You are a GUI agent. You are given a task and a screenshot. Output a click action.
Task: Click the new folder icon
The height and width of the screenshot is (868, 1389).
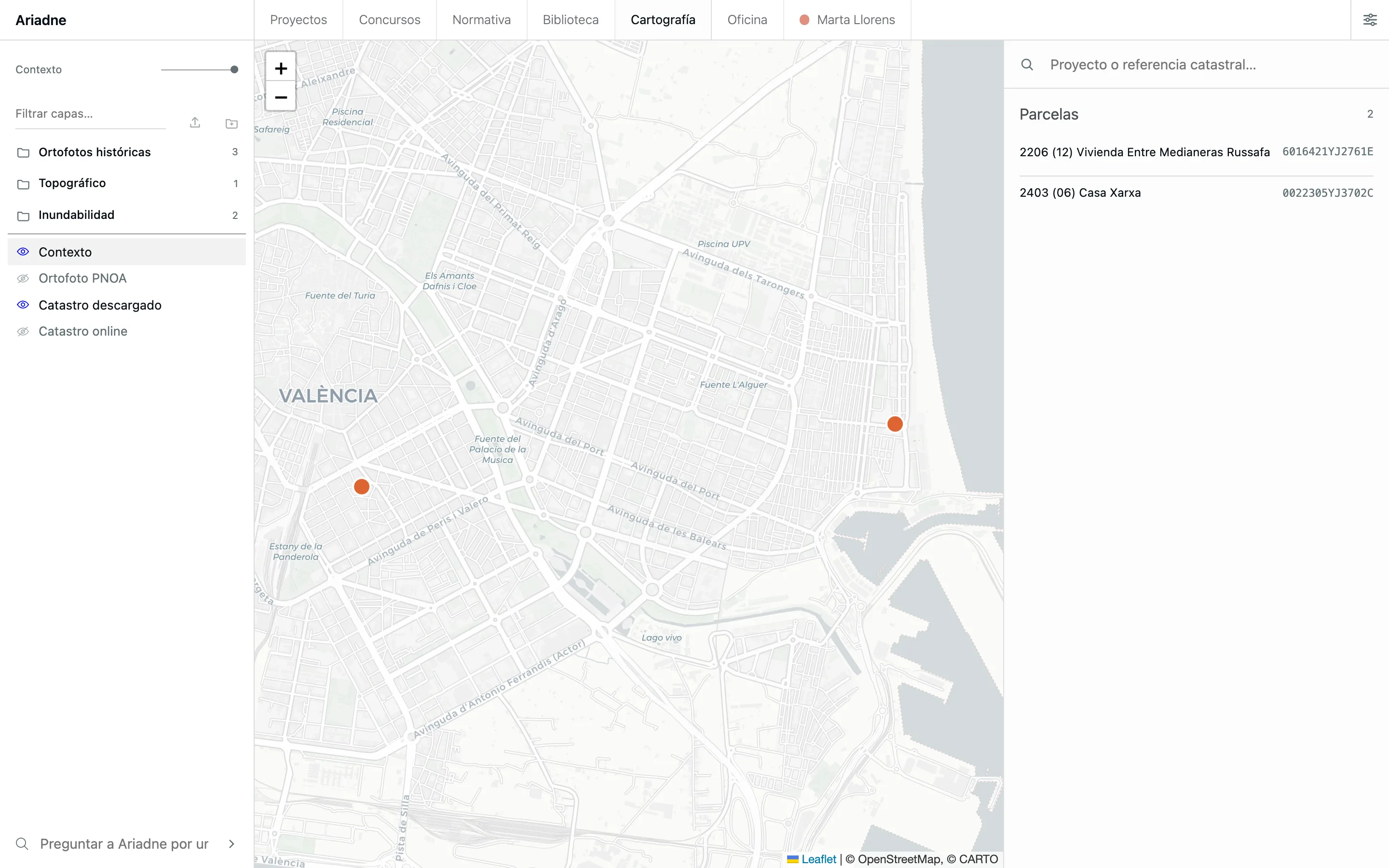pyautogui.click(x=231, y=123)
